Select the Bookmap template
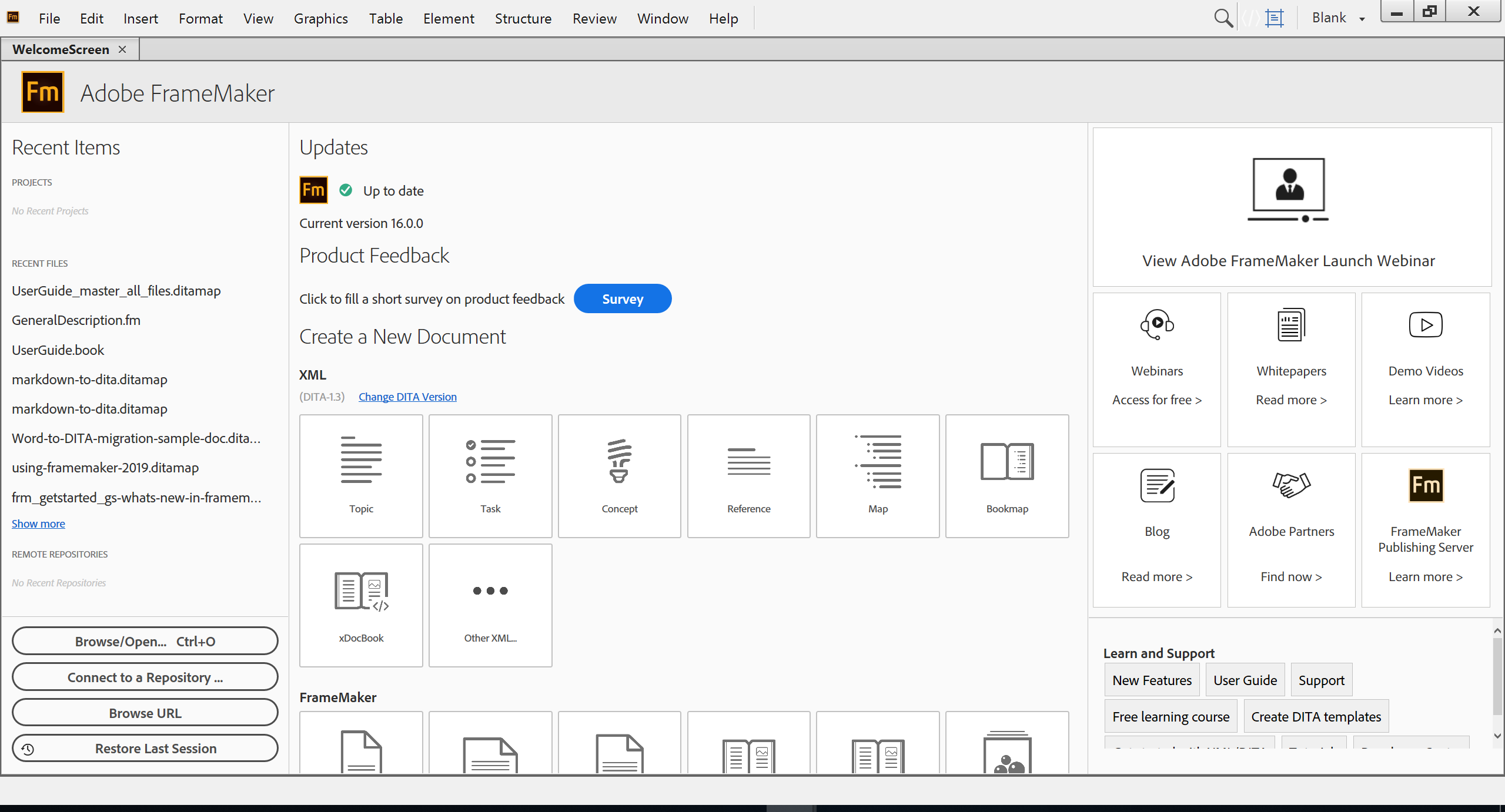 tap(1007, 476)
